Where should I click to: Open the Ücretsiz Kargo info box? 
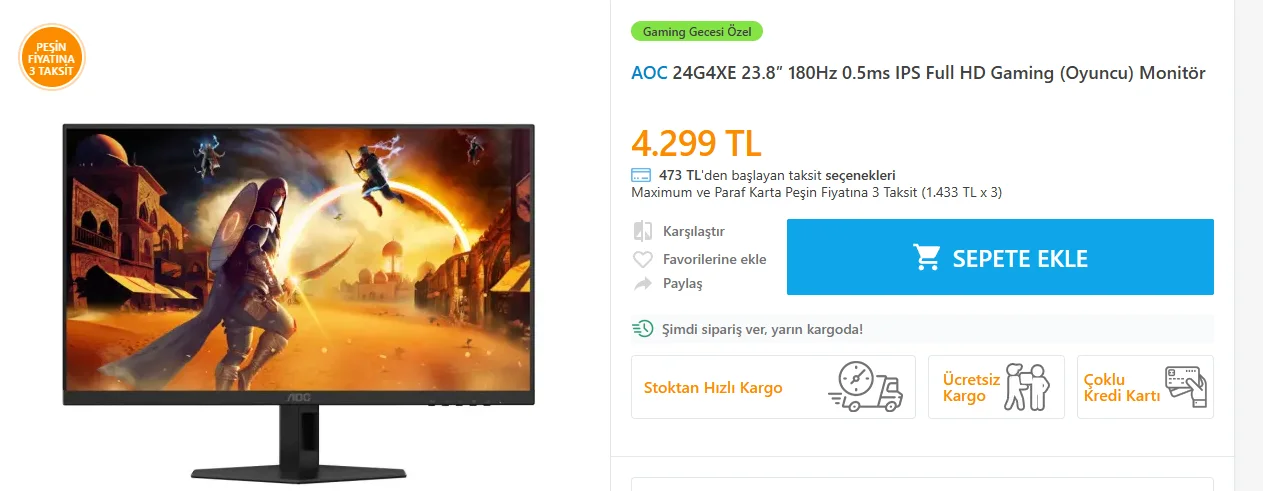tap(996, 387)
